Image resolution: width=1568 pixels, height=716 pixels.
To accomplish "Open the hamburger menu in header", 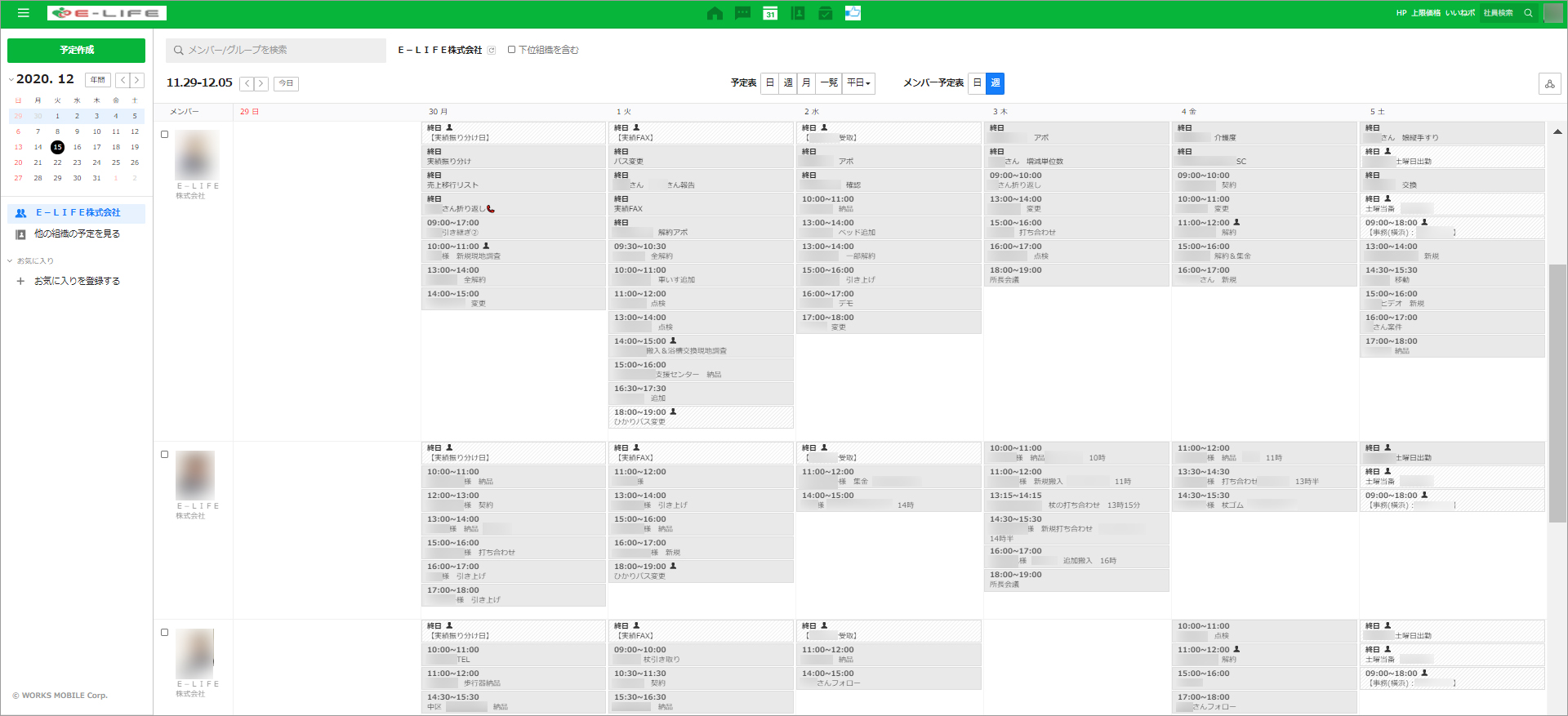I will tap(23, 13).
